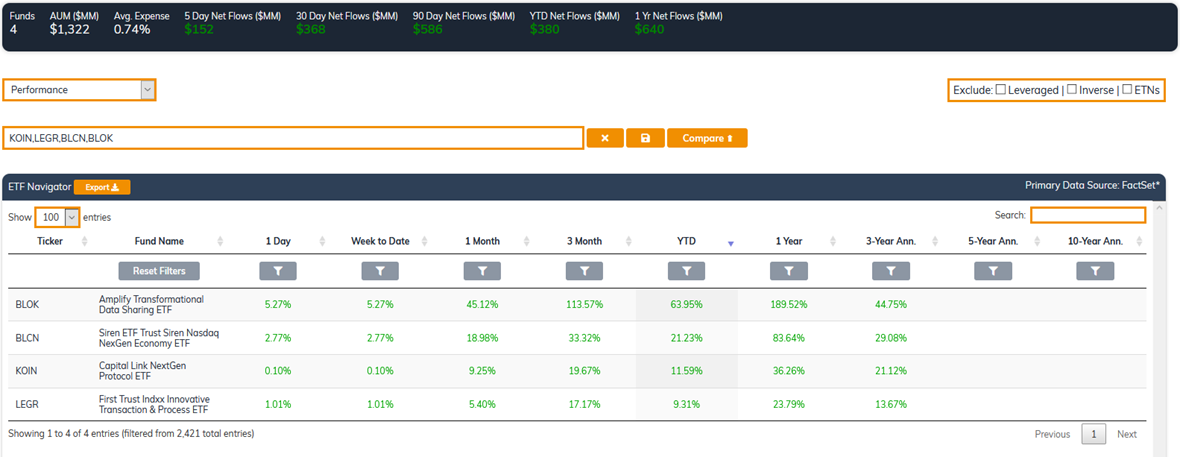Toggle the Exclude ETNs checkbox

point(1127,89)
